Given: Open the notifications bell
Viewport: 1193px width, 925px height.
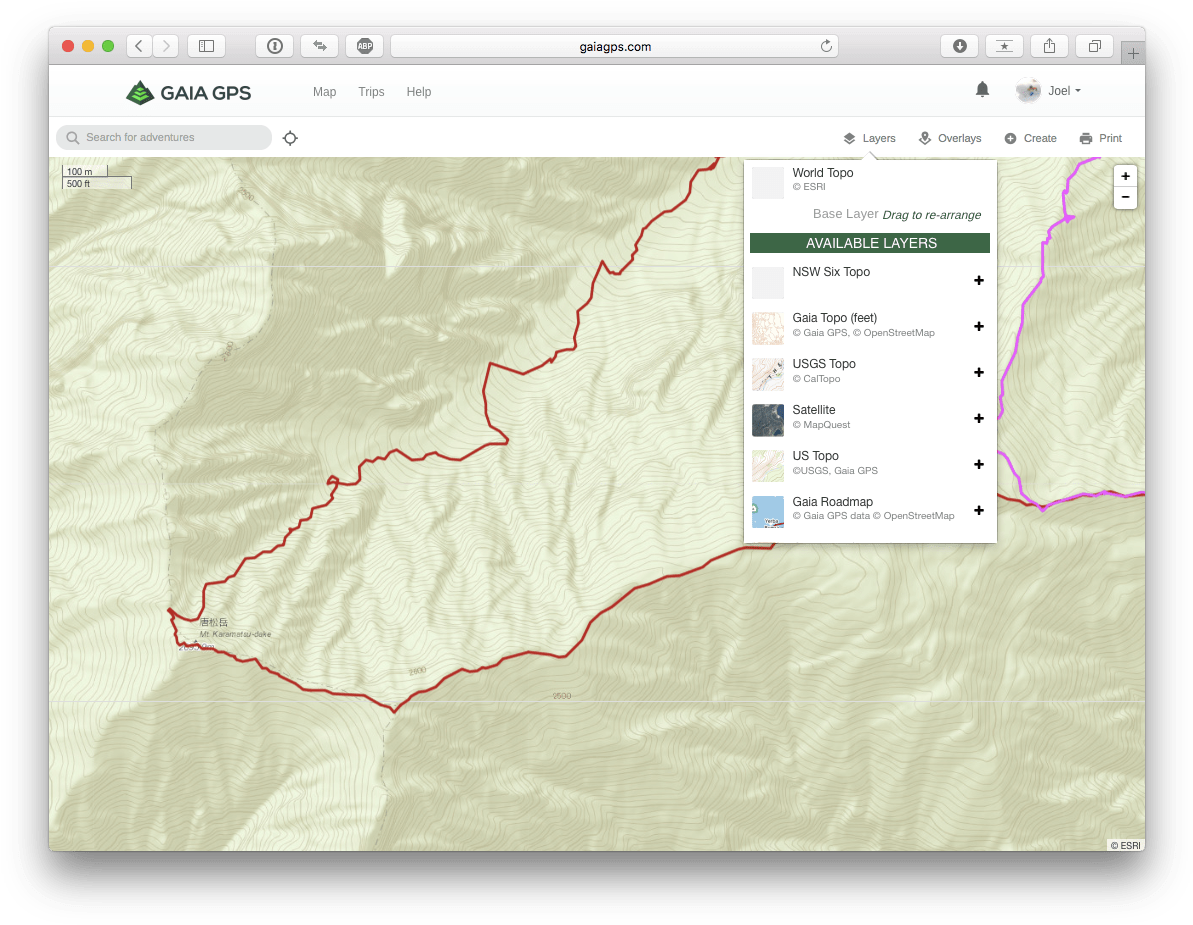Looking at the screenshot, I should [x=981, y=90].
